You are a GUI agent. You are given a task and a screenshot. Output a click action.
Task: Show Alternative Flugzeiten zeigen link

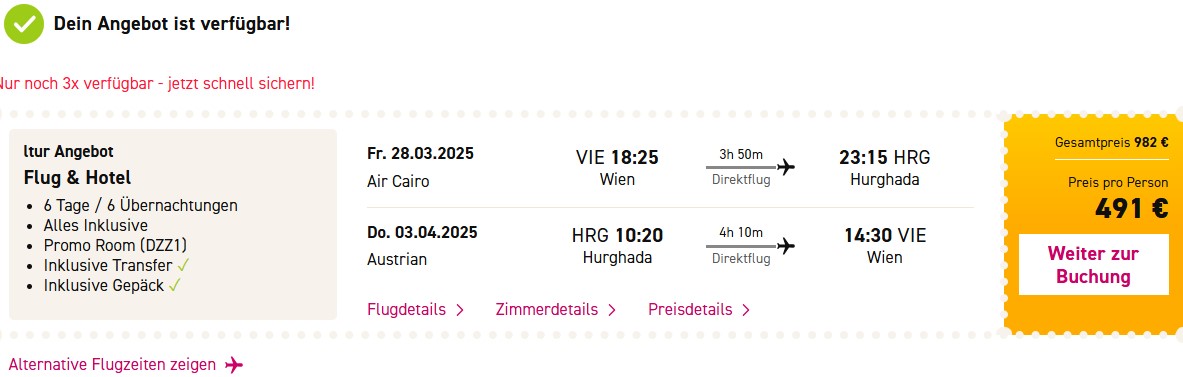pos(112,365)
